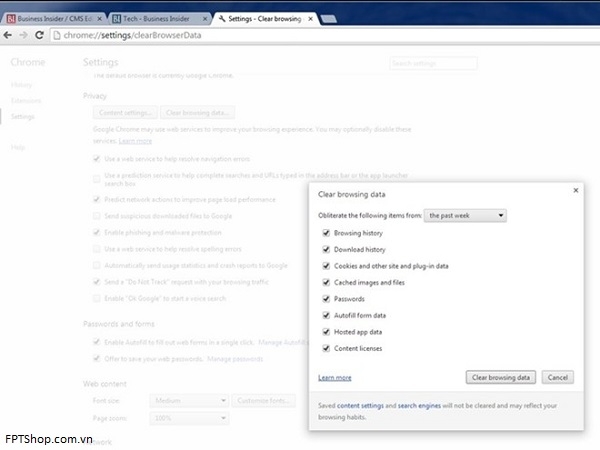This screenshot has width=600, height=450.
Task: Click the browser back arrow
Action: [7, 35]
